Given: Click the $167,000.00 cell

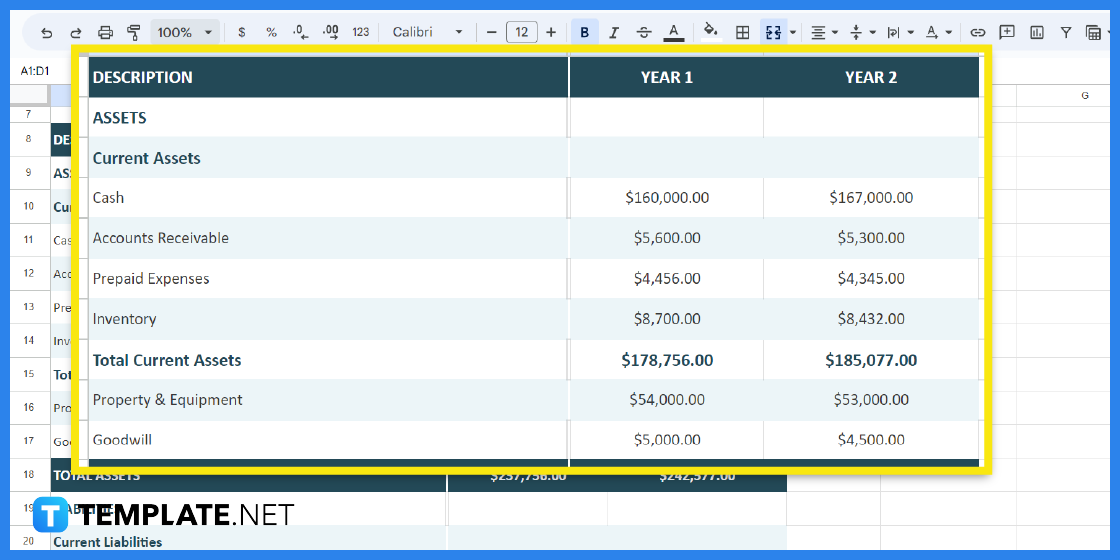Looking at the screenshot, I should coord(871,197).
